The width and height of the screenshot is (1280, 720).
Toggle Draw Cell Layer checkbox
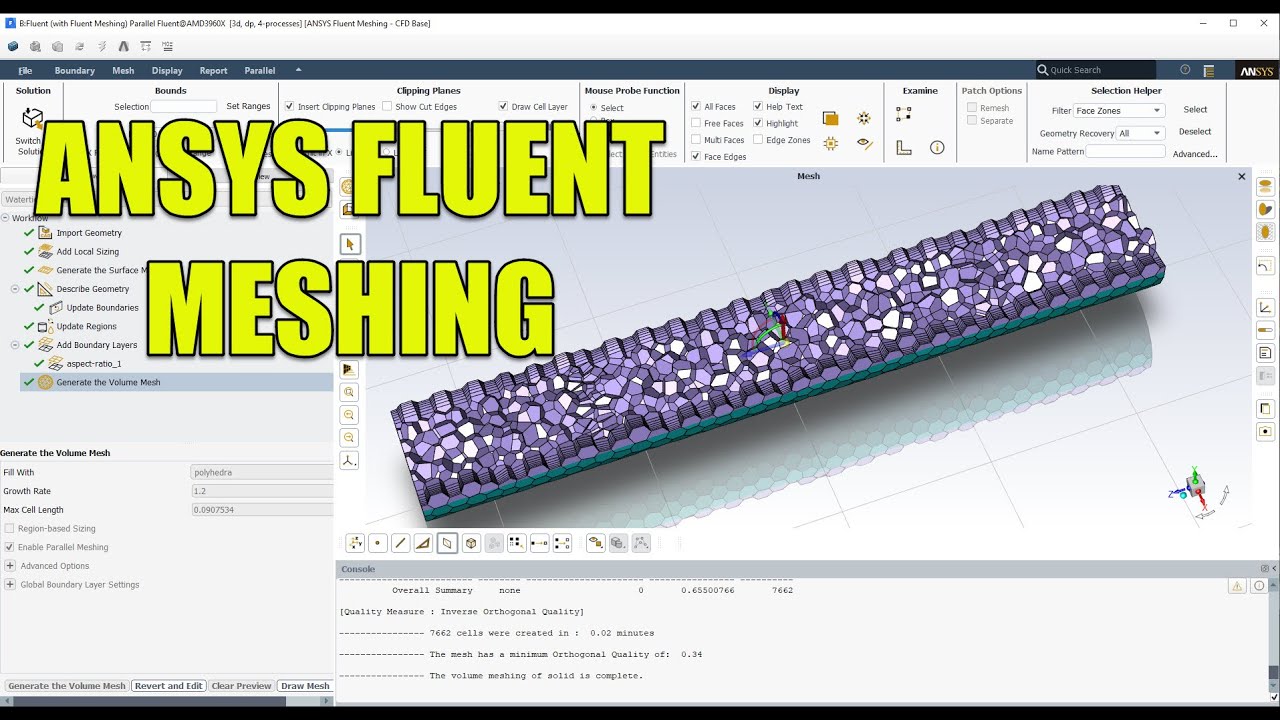click(x=503, y=107)
